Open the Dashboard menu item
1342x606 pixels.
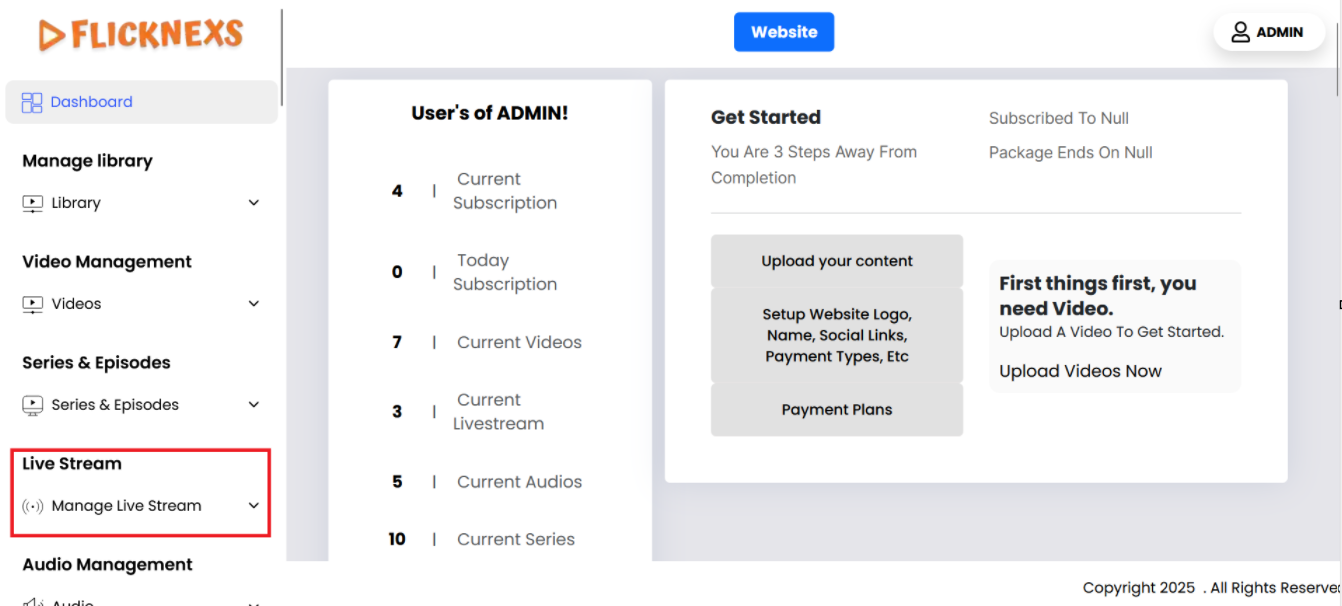[91, 102]
